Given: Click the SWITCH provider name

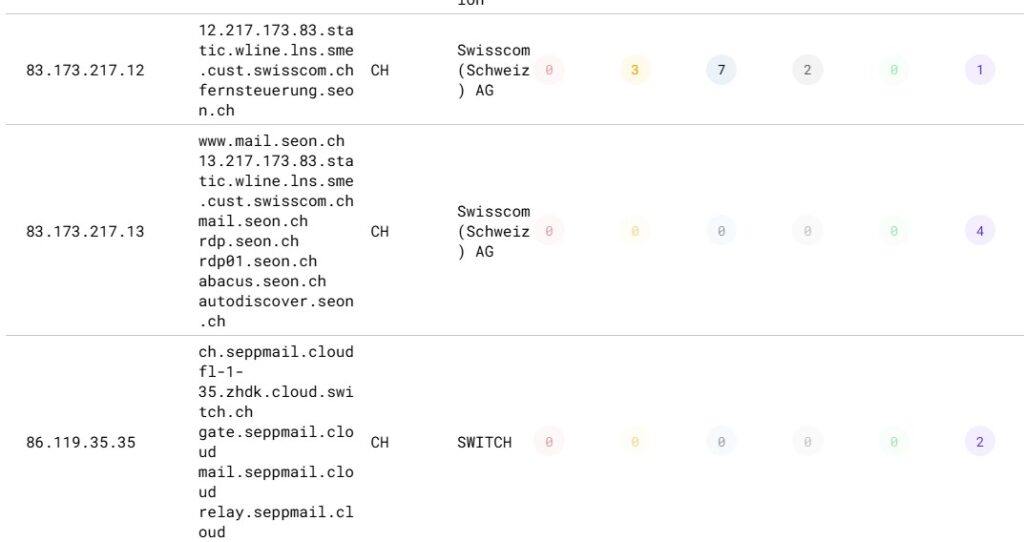Looking at the screenshot, I should pyautogui.click(x=484, y=442).
